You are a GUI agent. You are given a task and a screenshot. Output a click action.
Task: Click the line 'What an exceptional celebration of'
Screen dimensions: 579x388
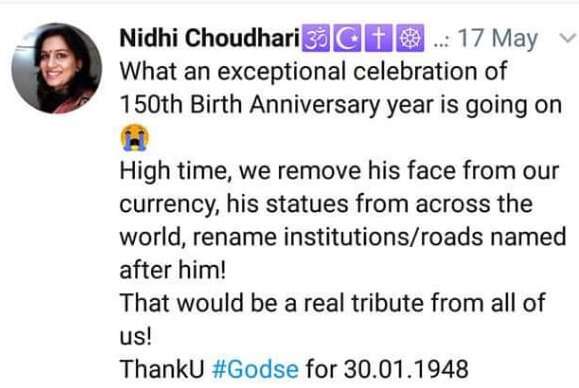click(x=313, y=71)
